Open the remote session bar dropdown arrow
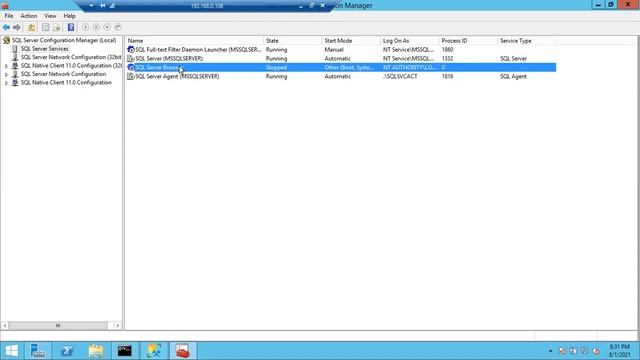 click(x=91, y=6)
